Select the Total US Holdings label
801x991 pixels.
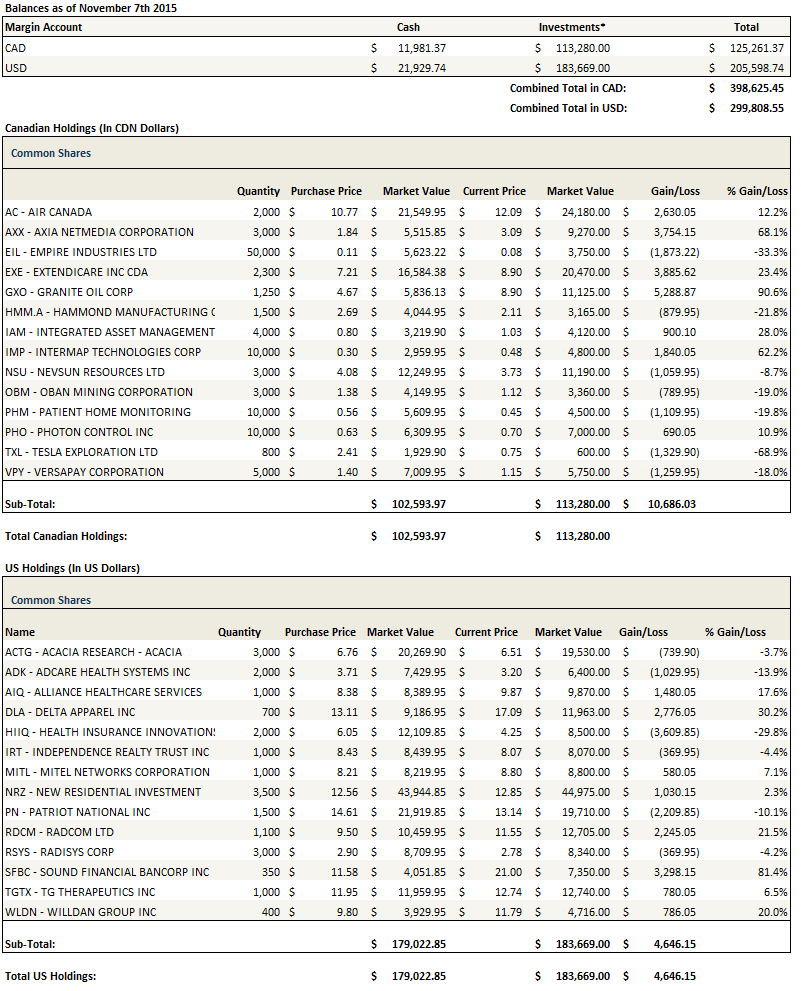coord(51,976)
